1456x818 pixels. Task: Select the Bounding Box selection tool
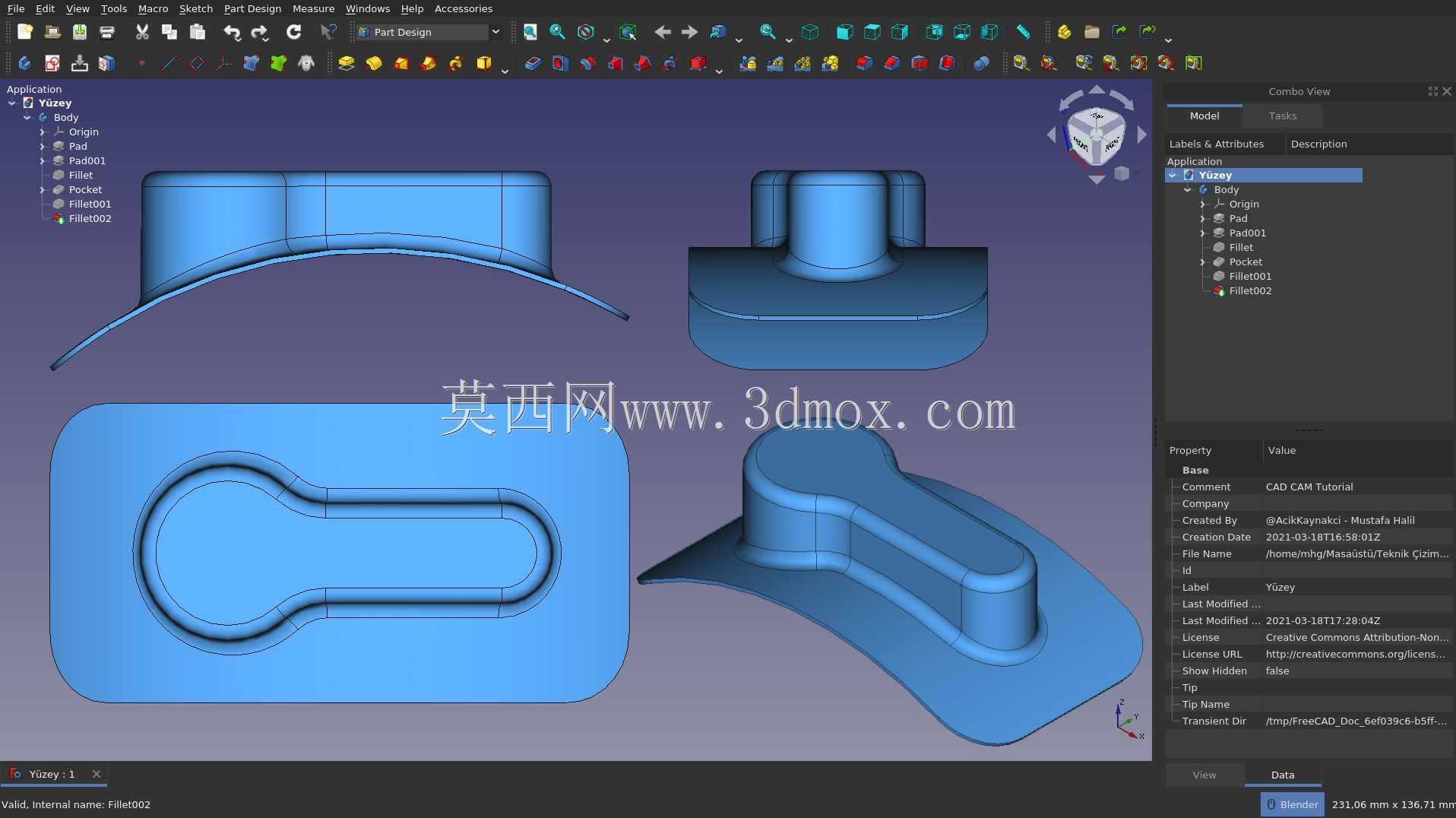tap(628, 32)
